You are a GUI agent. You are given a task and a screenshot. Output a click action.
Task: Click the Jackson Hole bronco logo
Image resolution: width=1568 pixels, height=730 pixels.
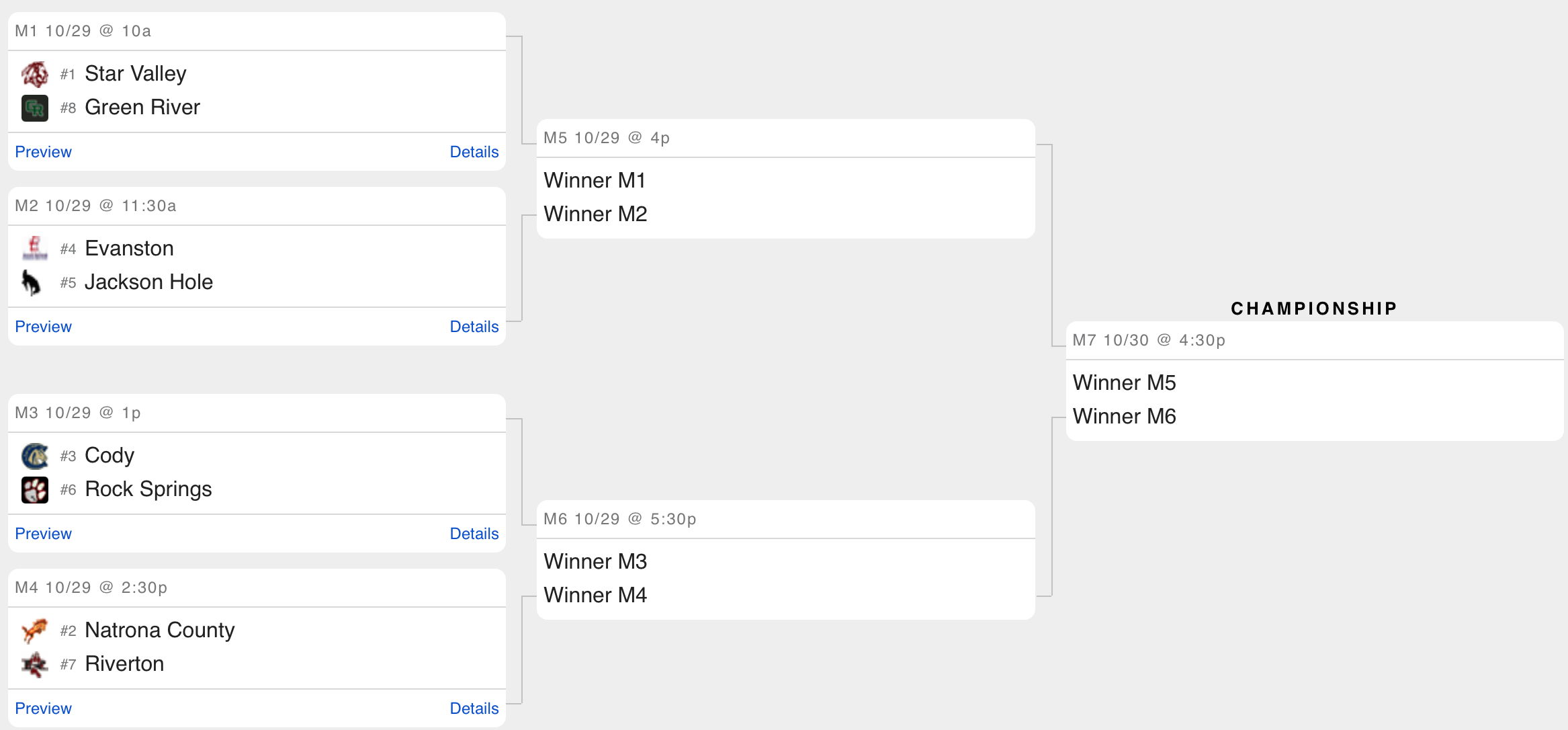tap(31, 283)
